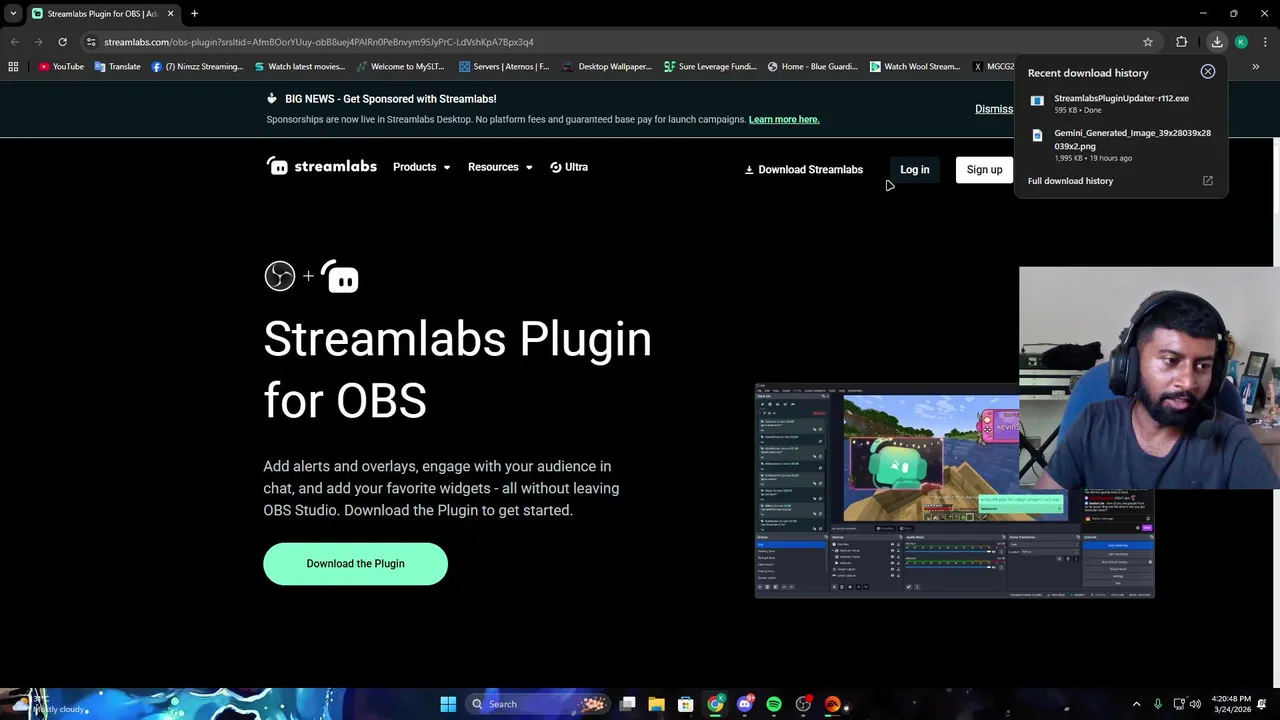Open the Nimzz Streaming Facebook bookmark
This screenshot has width=1280, height=720.
tap(197, 67)
